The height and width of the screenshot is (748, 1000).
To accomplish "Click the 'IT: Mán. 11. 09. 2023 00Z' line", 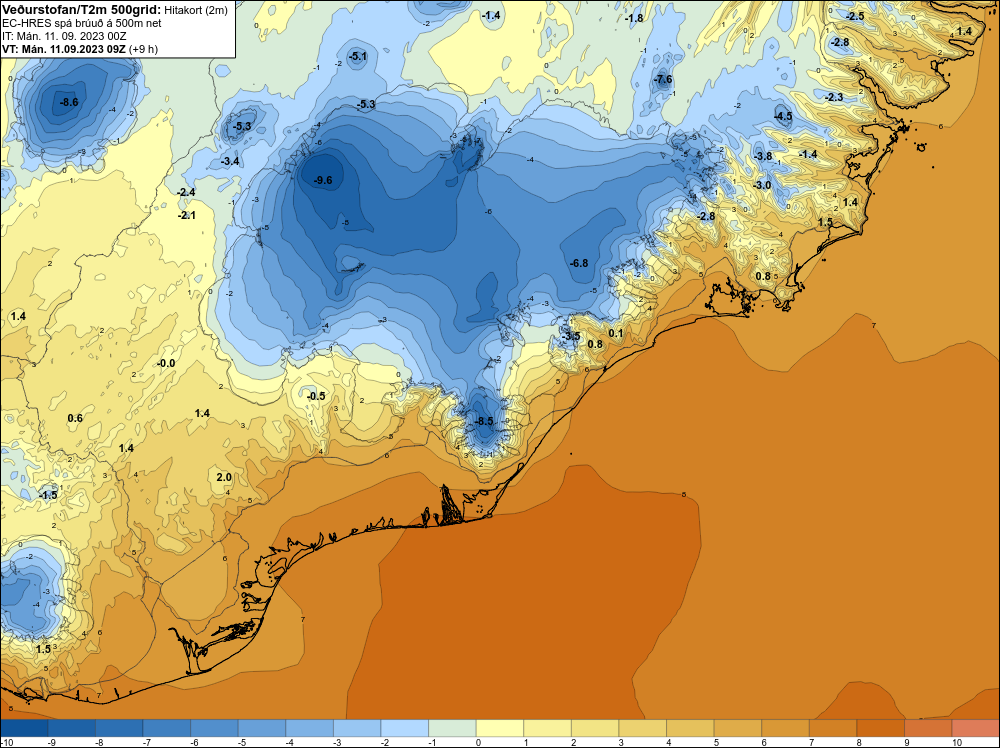I will 64,36.
